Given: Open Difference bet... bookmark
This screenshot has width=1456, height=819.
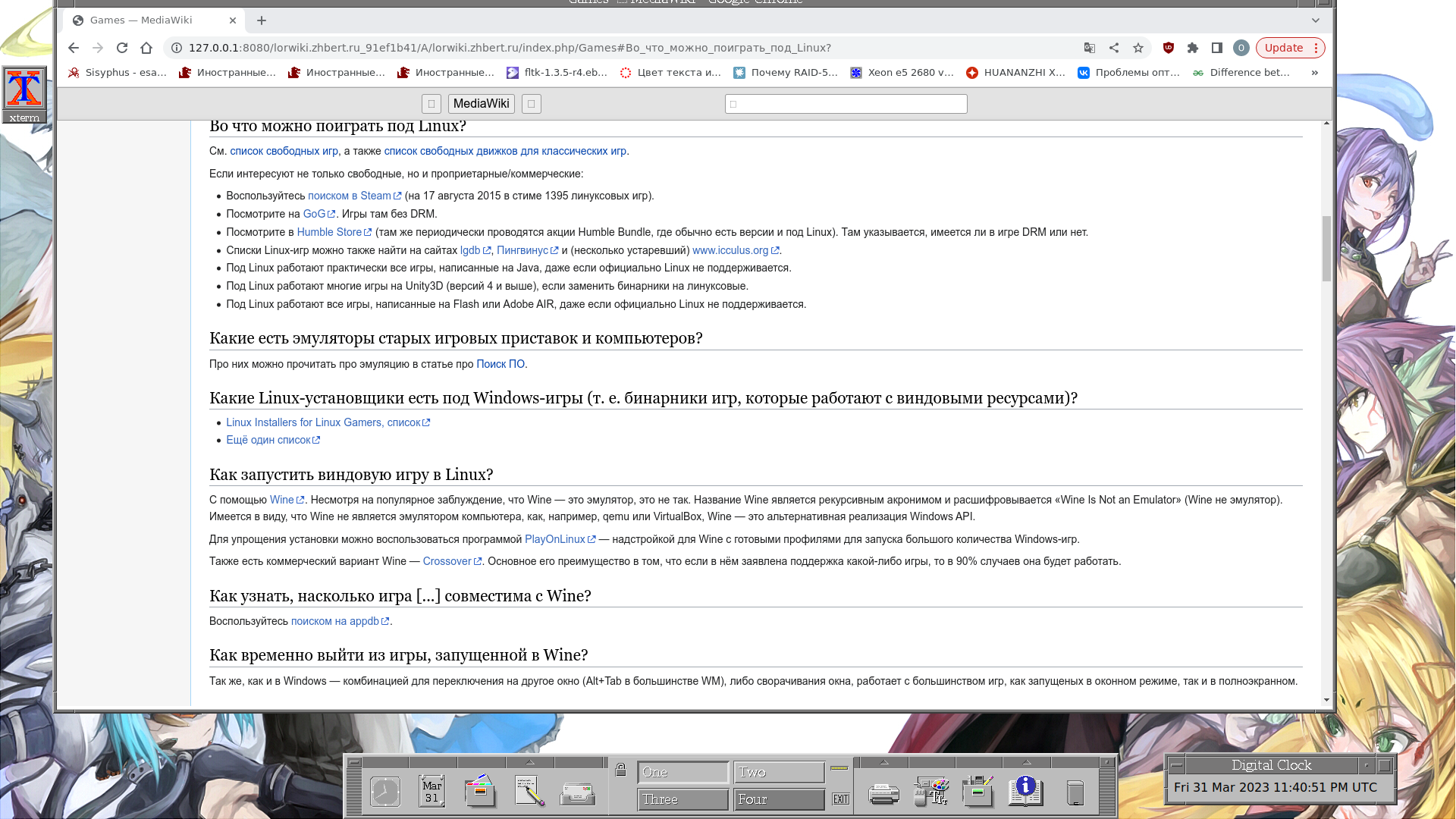Looking at the screenshot, I should pyautogui.click(x=1241, y=73).
